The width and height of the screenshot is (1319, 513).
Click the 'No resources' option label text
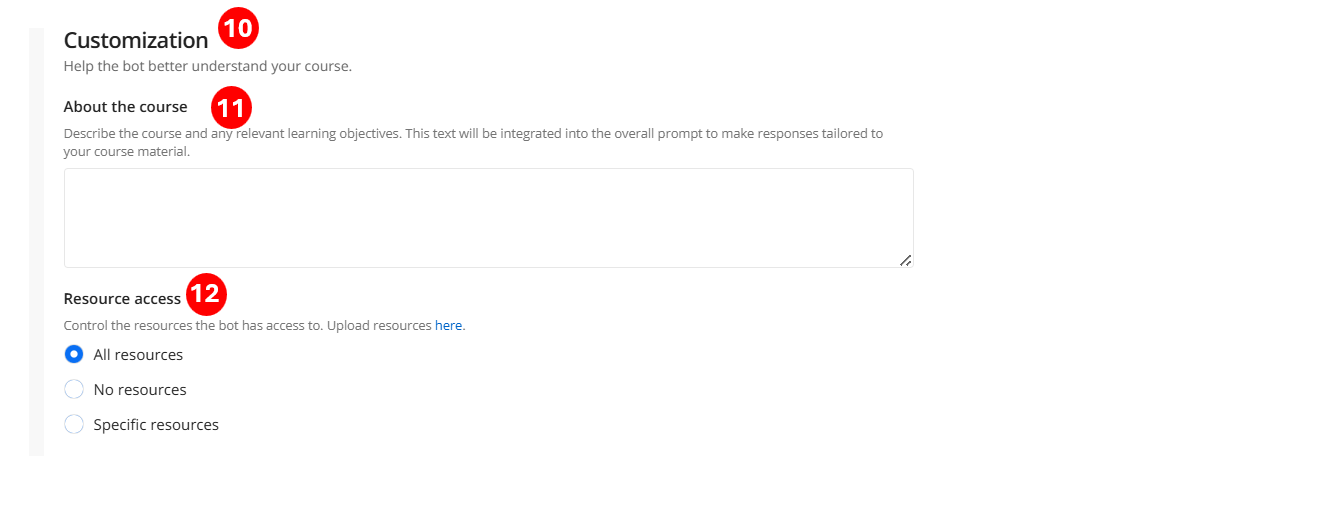(x=140, y=390)
